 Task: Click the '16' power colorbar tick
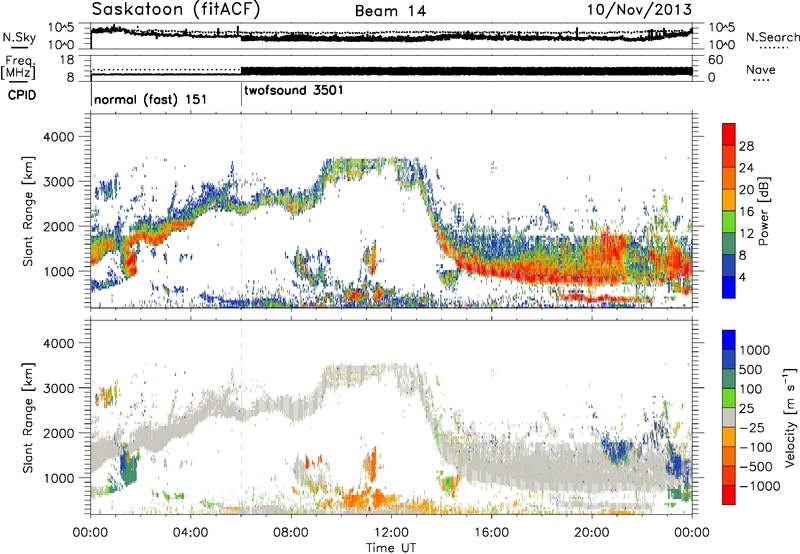(x=746, y=212)
